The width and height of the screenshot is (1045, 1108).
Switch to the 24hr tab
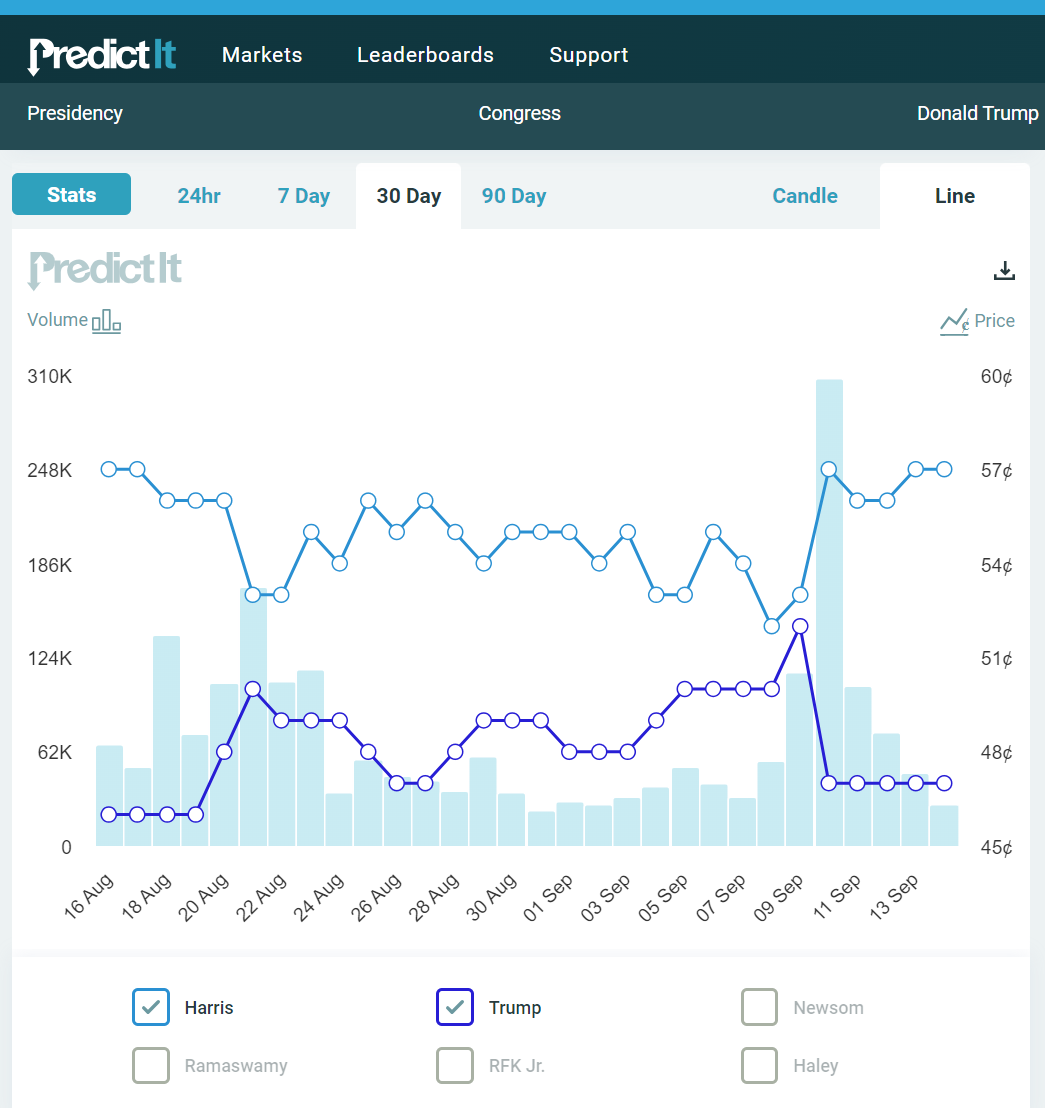point(199,196)
